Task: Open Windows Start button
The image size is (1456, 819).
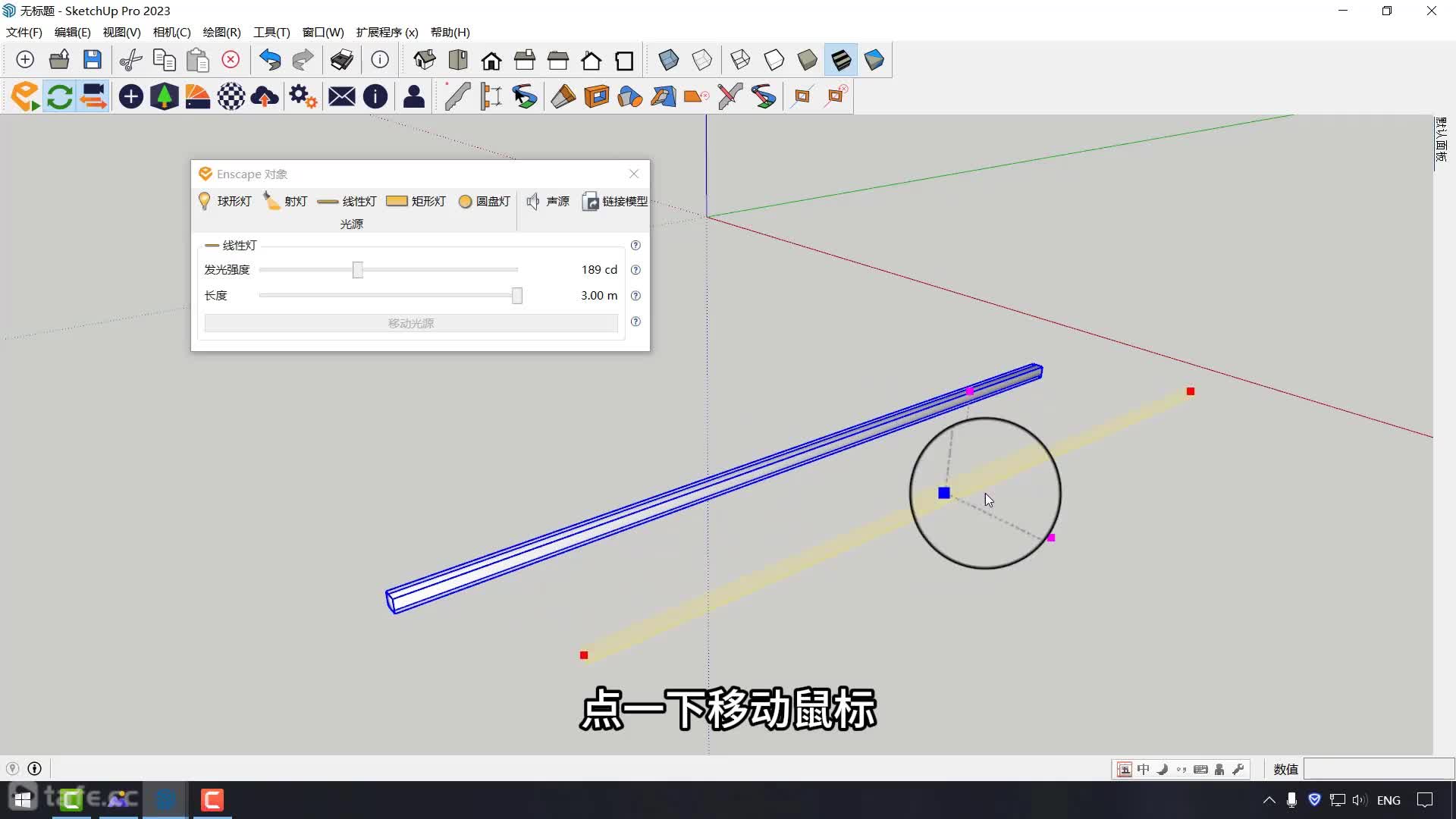Action: (x=22, y=800)
